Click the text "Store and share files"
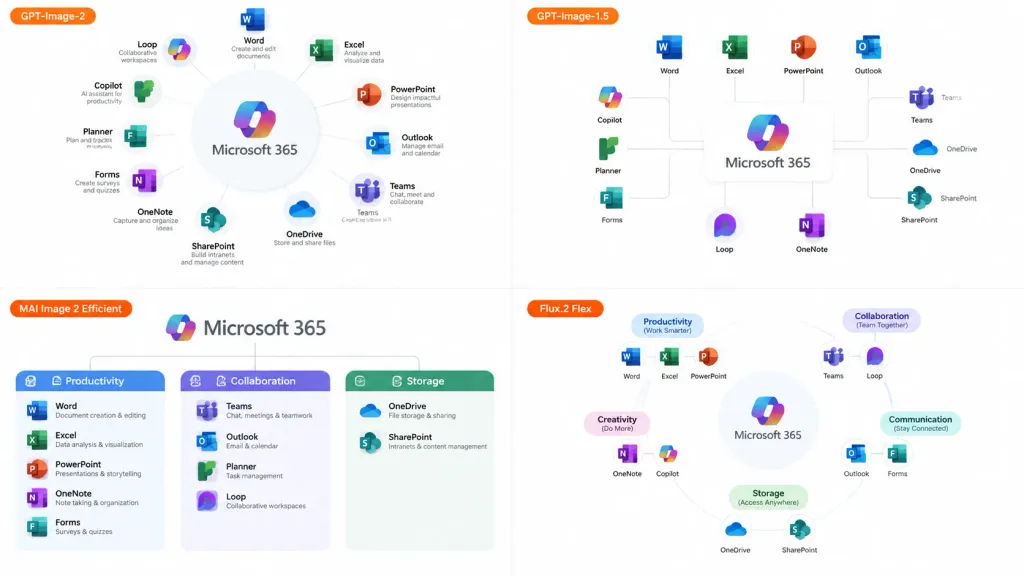This screenshot has height=576, width=1024. (304, 243)
